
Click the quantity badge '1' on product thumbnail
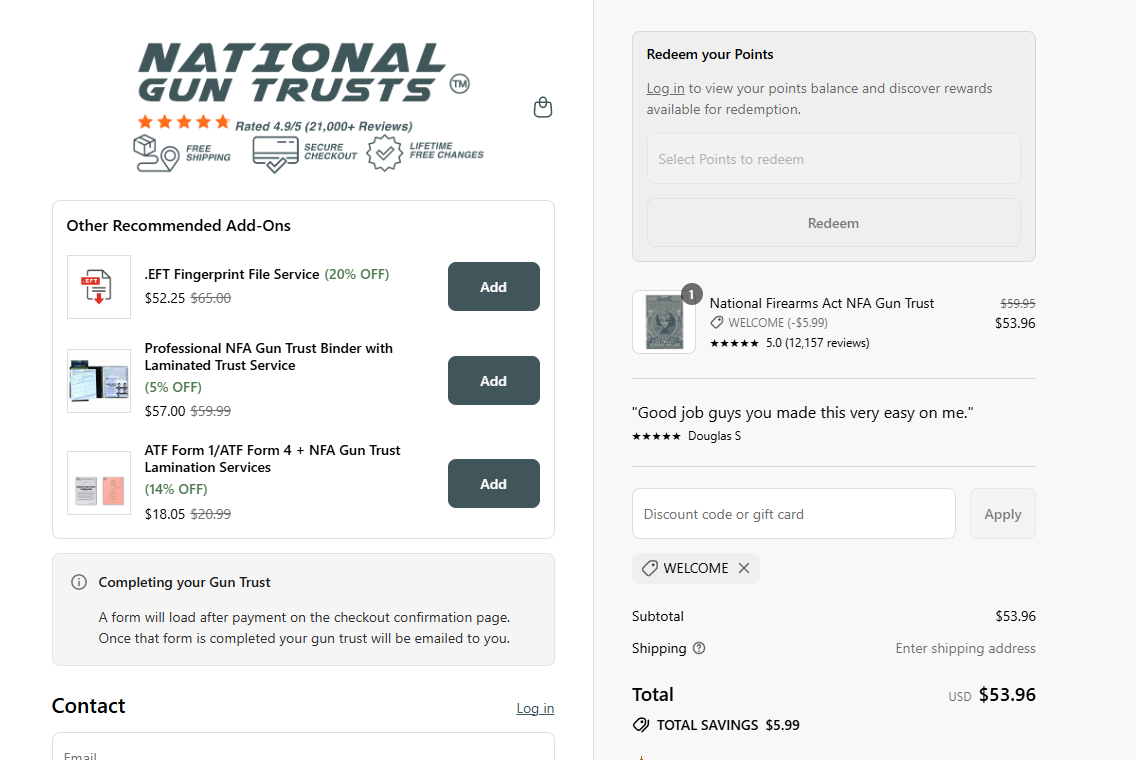692,294
